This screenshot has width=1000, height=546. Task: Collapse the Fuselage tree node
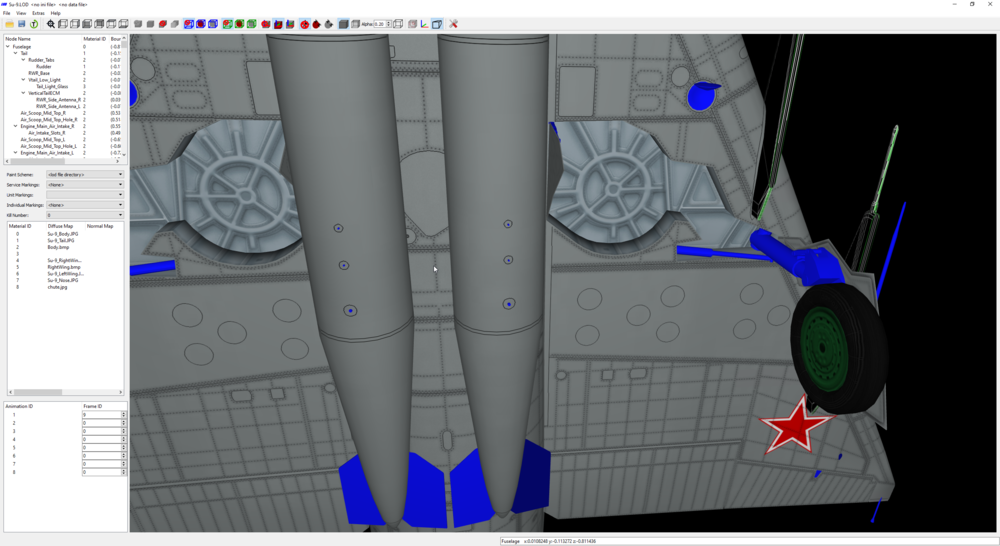coord(8,47)
